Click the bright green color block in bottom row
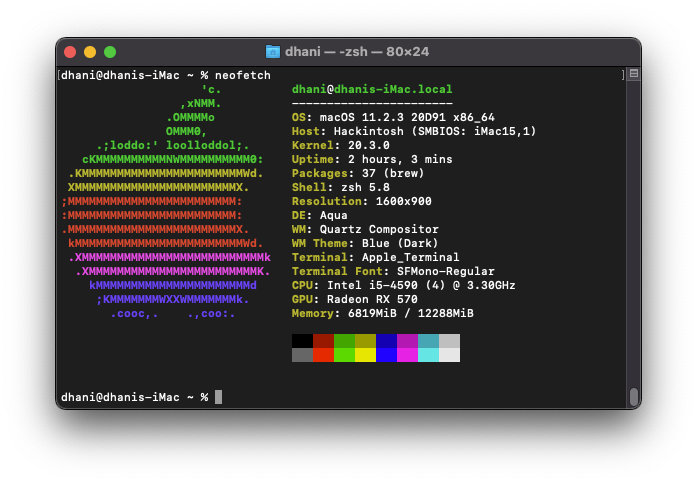 [x=344, y=355]
